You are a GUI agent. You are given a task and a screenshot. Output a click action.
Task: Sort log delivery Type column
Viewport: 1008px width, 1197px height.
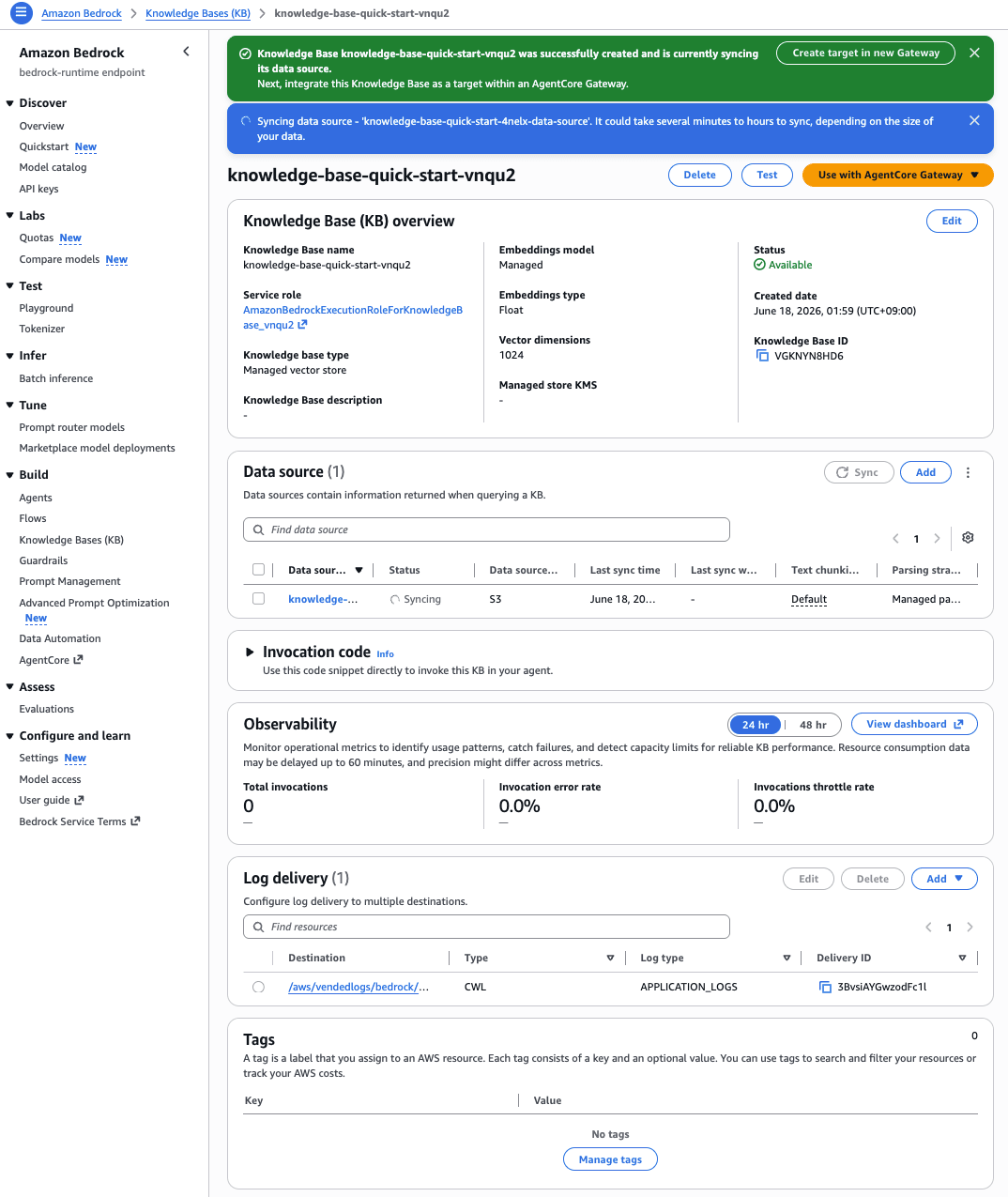click(x=610, y=958)
